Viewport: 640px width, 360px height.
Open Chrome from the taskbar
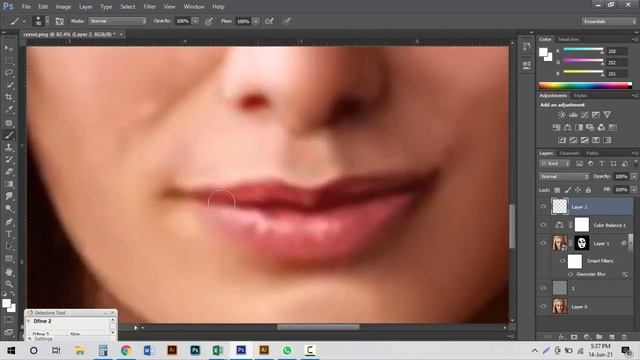pyautogui.click(x=126, y=350)
